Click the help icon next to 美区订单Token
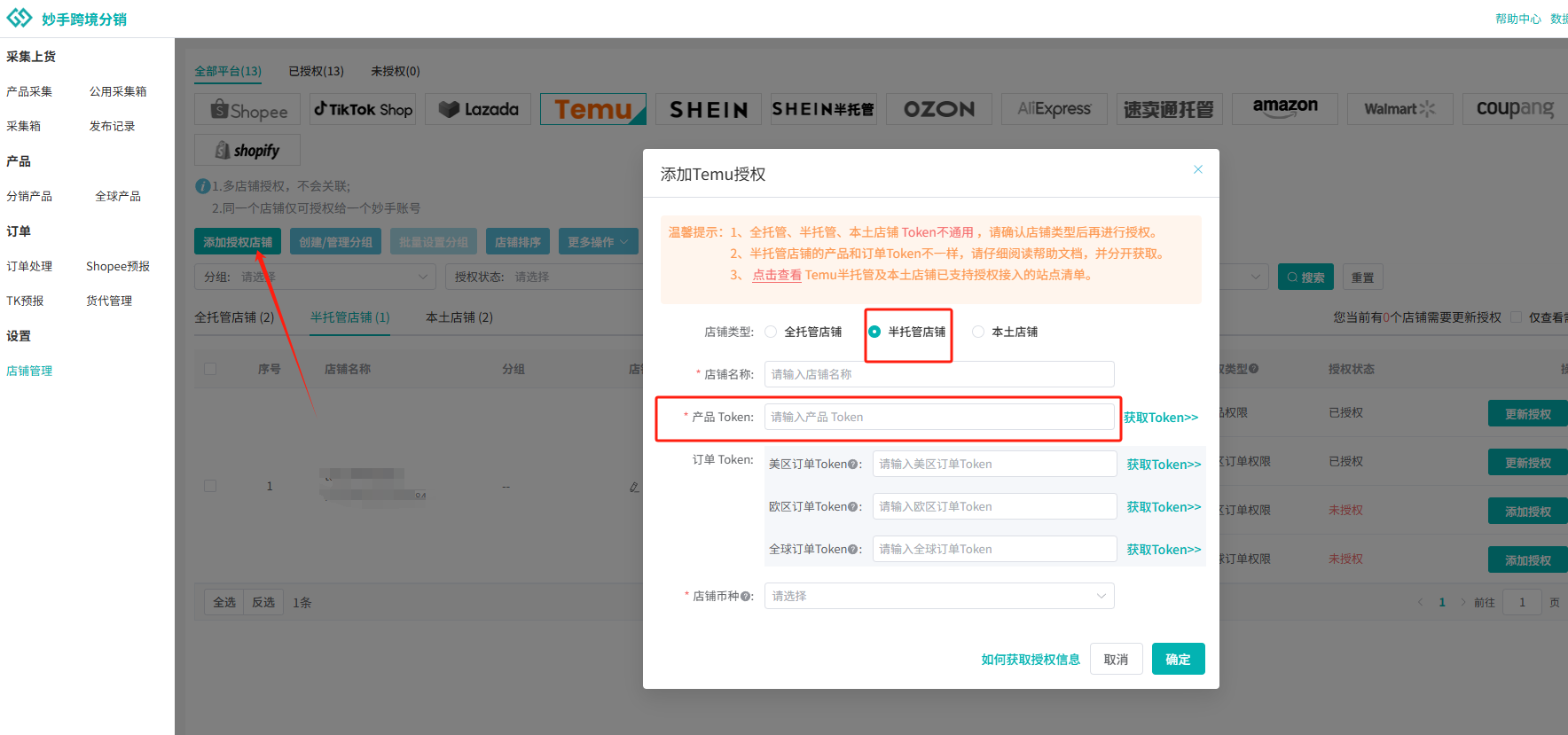Image resolution: width=1568 pixels, height=735 pixels. [x=852, y=465]
